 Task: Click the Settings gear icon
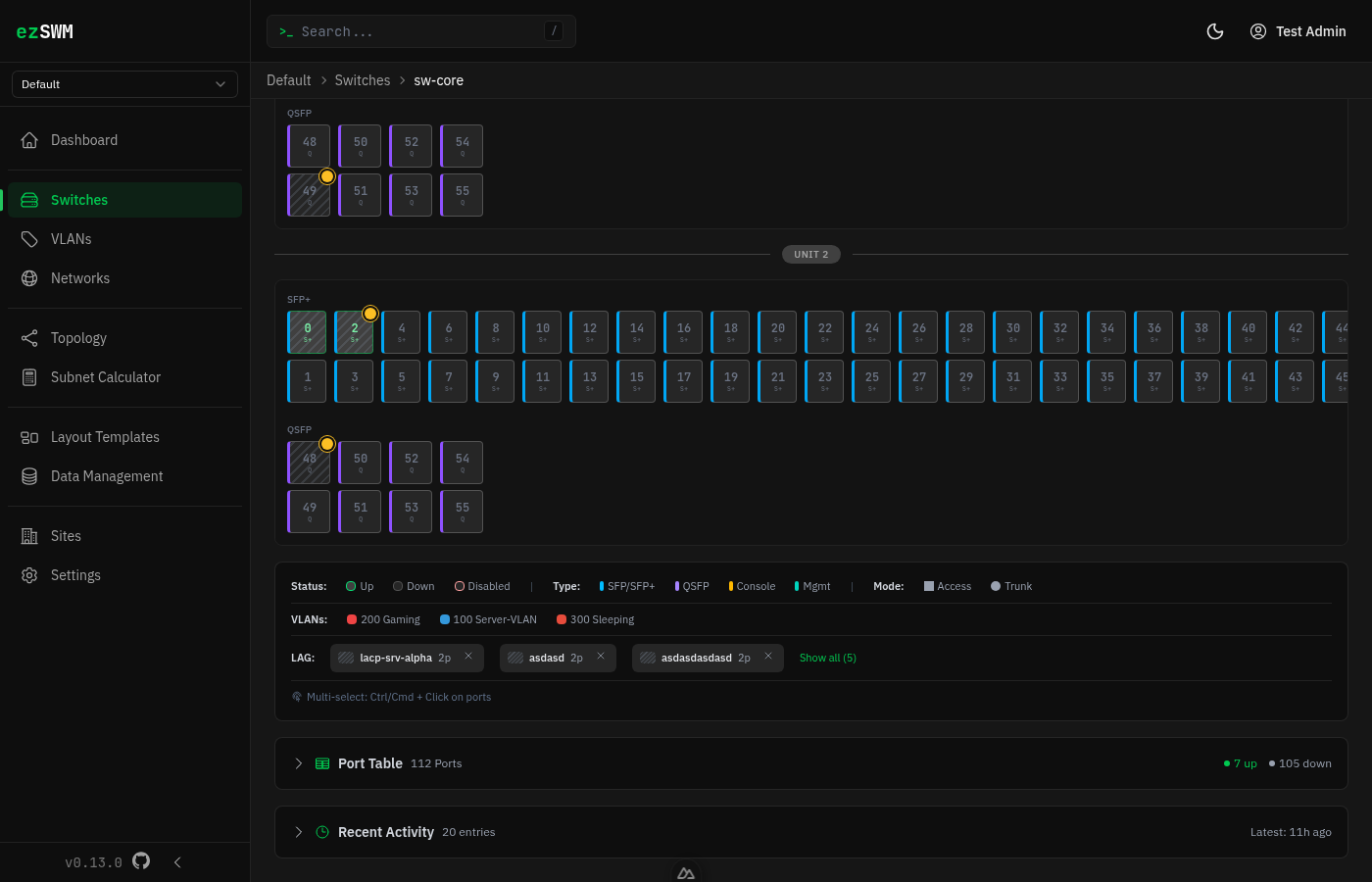pos(29,575)
